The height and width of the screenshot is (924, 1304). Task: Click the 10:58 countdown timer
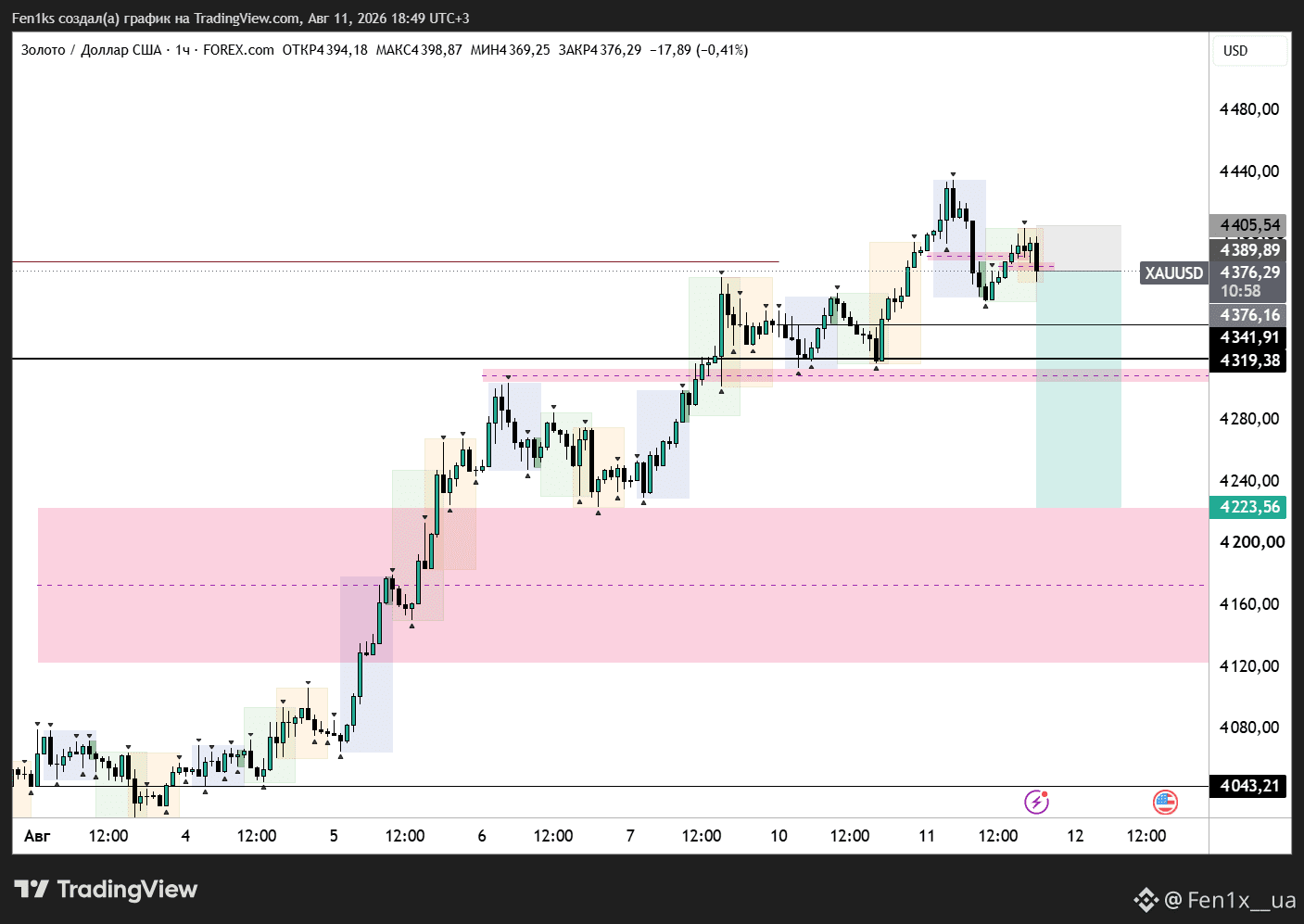point(1240,291)
